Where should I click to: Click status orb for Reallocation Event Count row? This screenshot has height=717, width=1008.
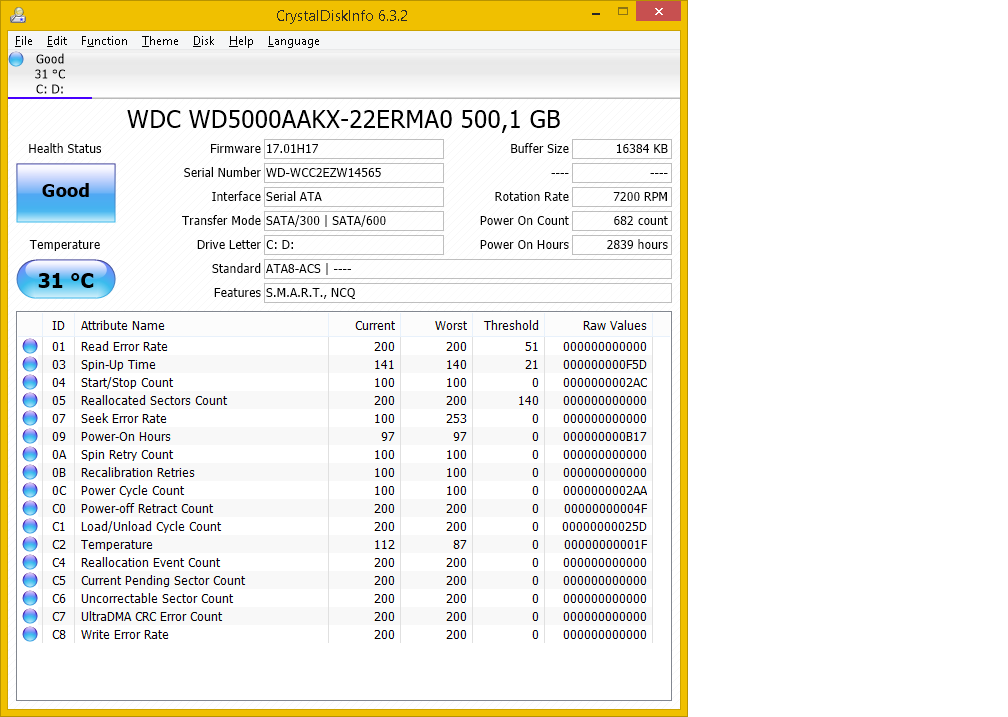coord(30,562)
